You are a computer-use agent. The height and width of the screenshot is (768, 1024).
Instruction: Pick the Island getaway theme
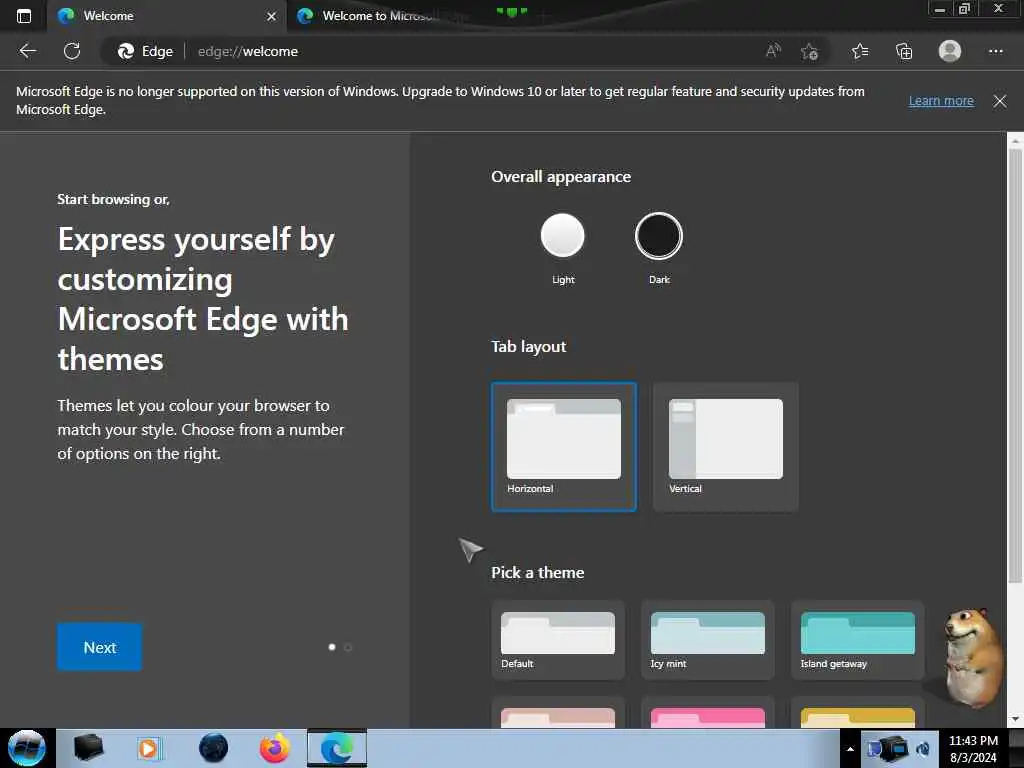857,640
